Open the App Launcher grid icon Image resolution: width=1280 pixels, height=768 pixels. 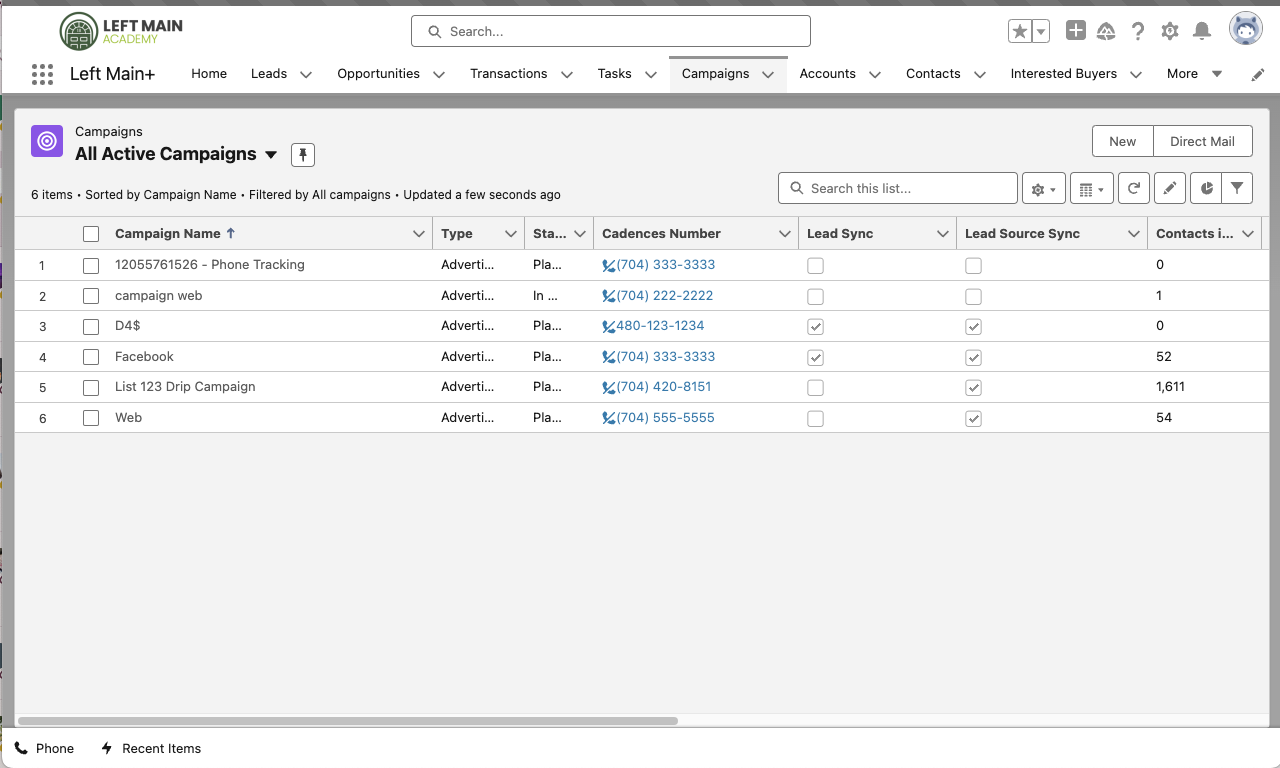point(42,74)
